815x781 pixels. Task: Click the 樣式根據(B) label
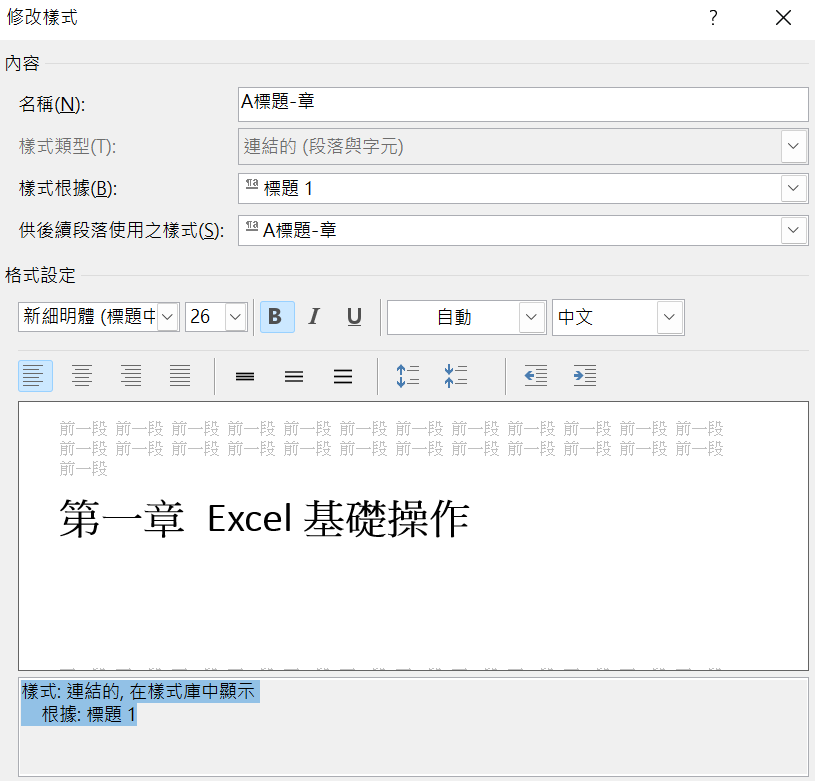coord(68,188)
